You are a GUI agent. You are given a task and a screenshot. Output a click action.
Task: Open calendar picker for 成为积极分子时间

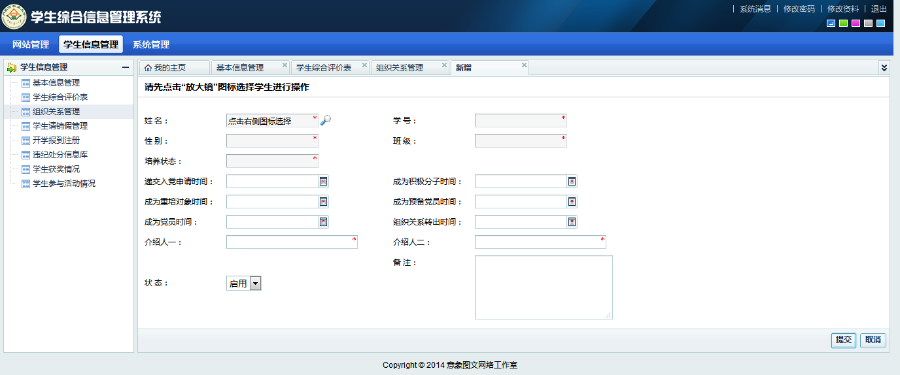click(572, 181)
